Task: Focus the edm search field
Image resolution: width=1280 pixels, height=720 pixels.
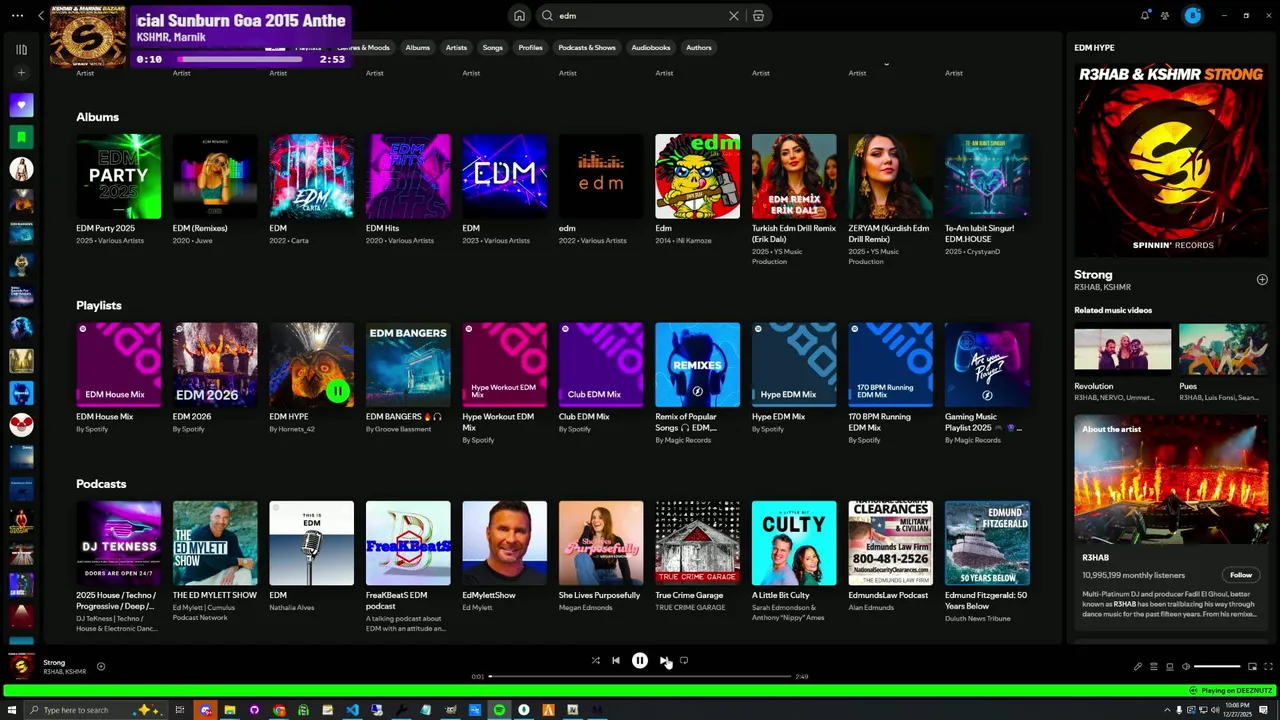Action: pos(640,16)
